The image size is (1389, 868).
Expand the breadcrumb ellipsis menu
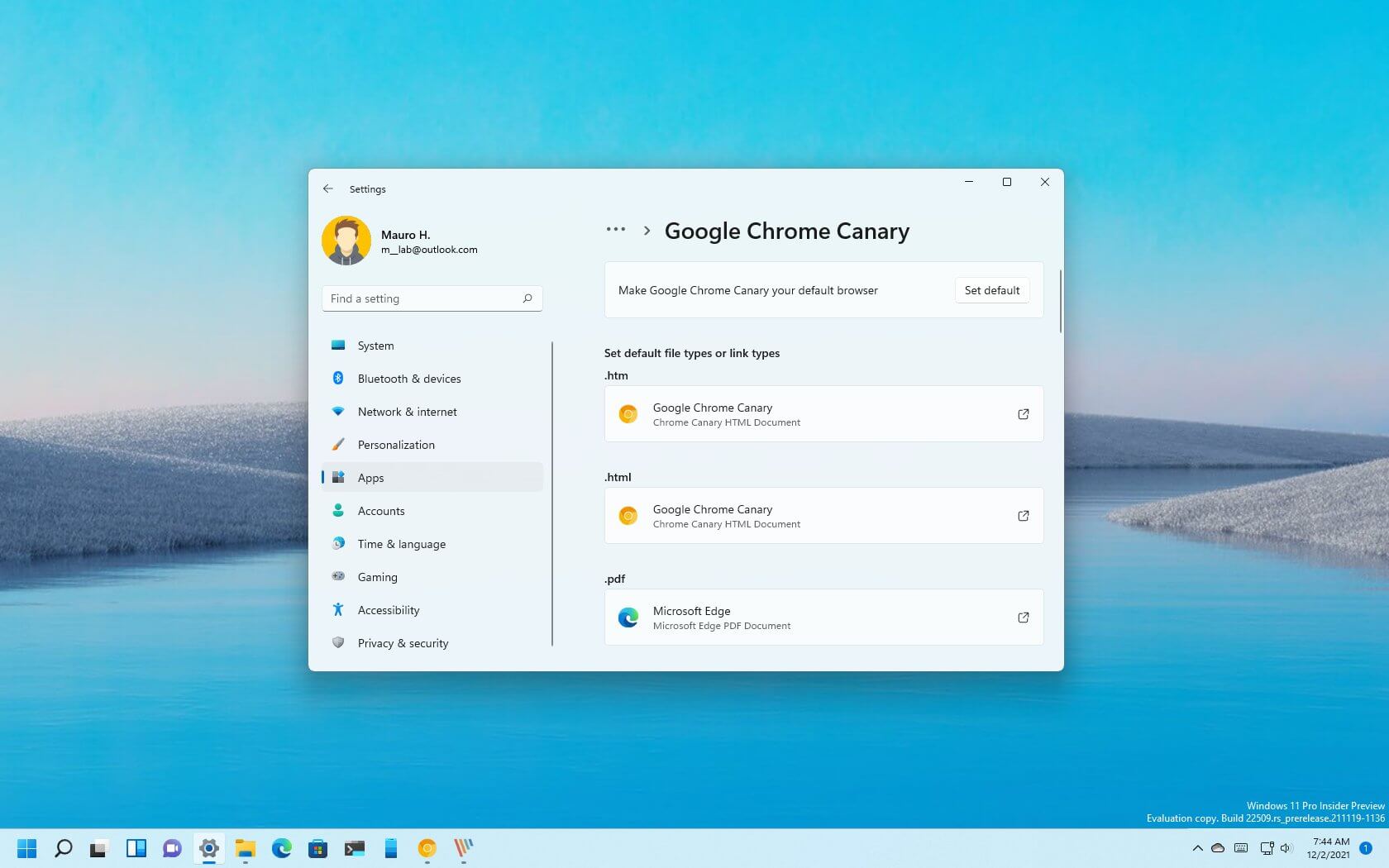point(616,230)
